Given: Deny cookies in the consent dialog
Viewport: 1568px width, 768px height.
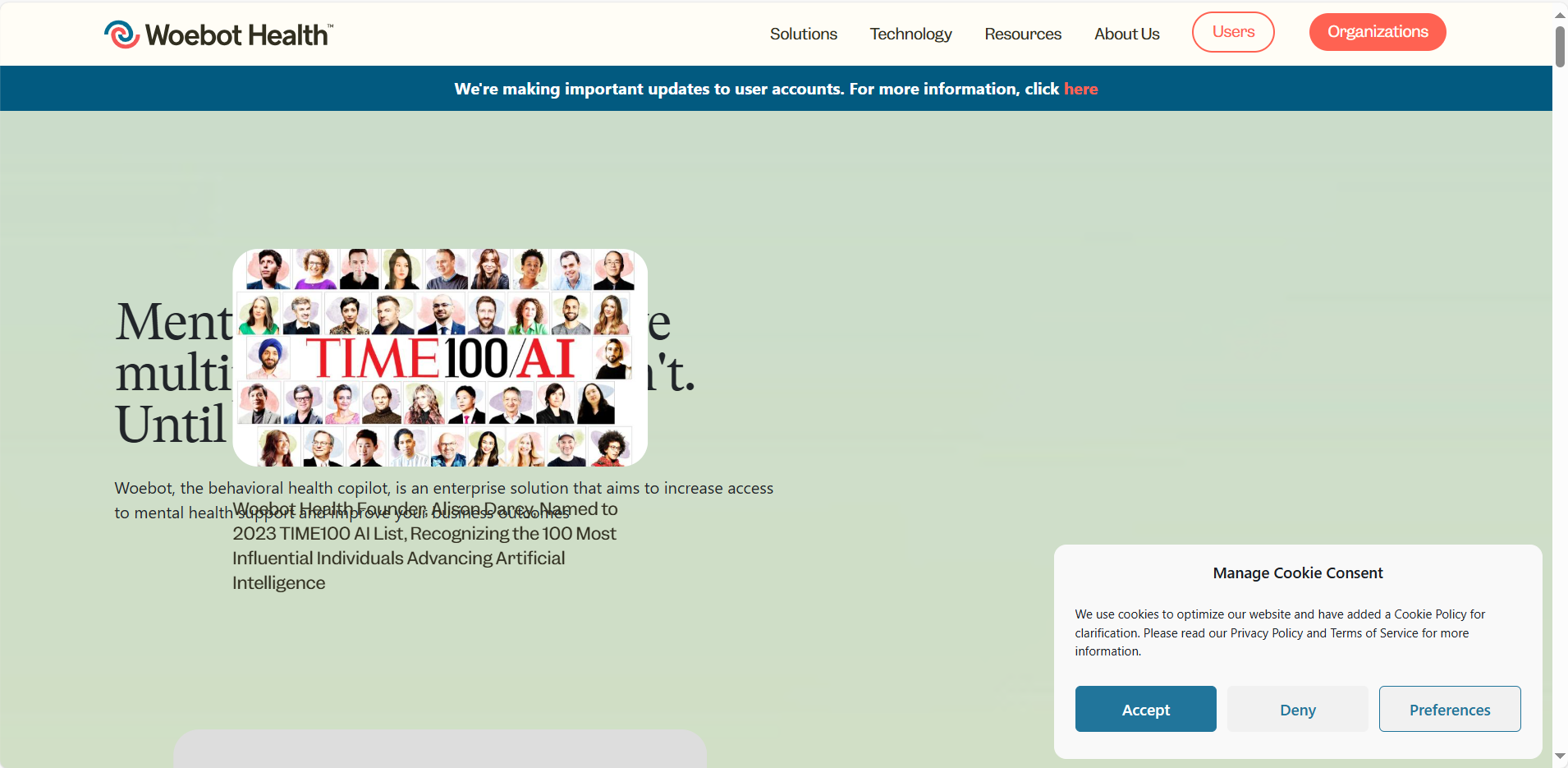Looking at the screenshot, I should [x=1297, y=709].
